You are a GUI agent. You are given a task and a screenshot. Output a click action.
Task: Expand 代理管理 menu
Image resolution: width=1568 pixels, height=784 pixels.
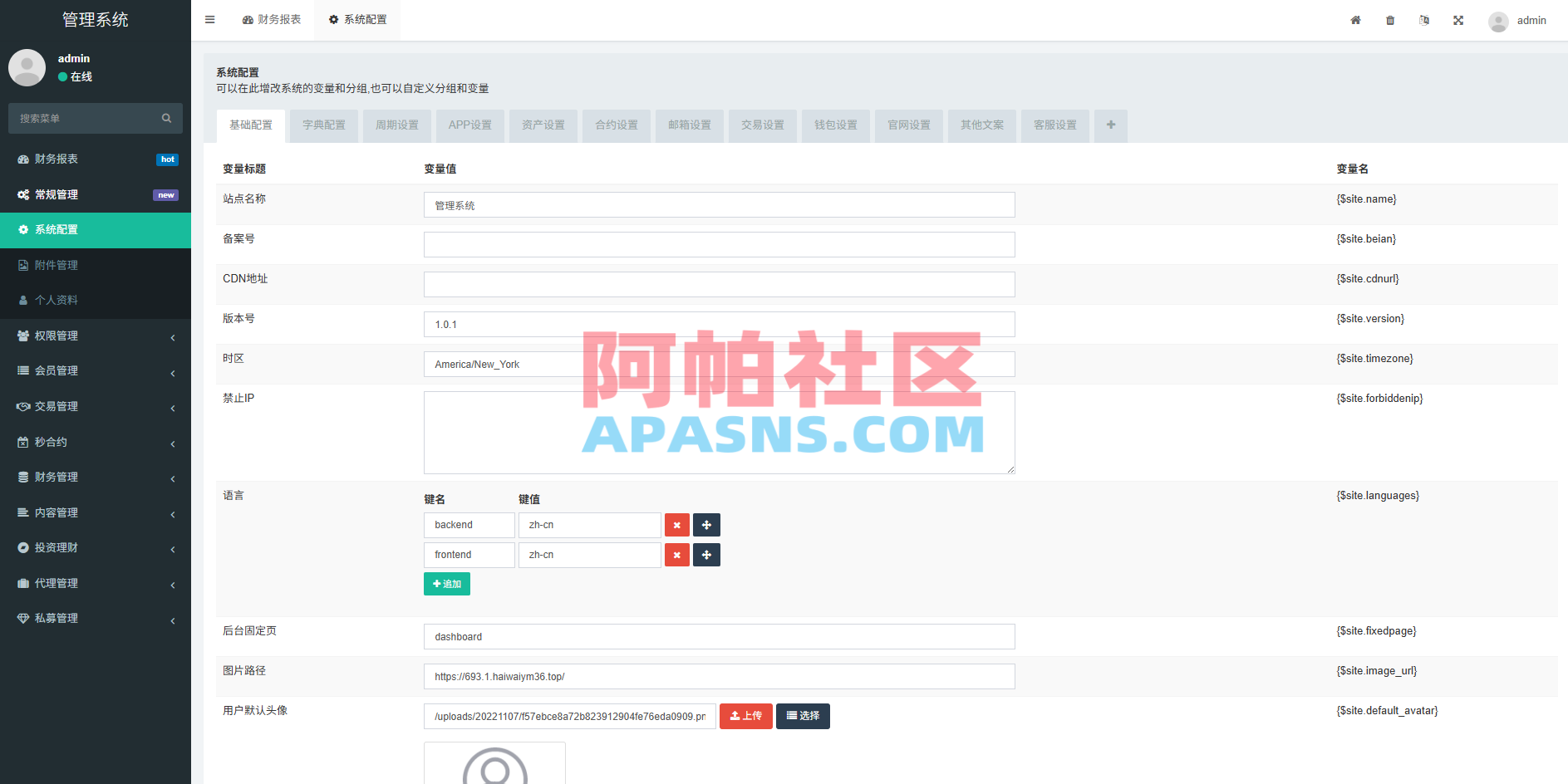click(x=96, y=584)
